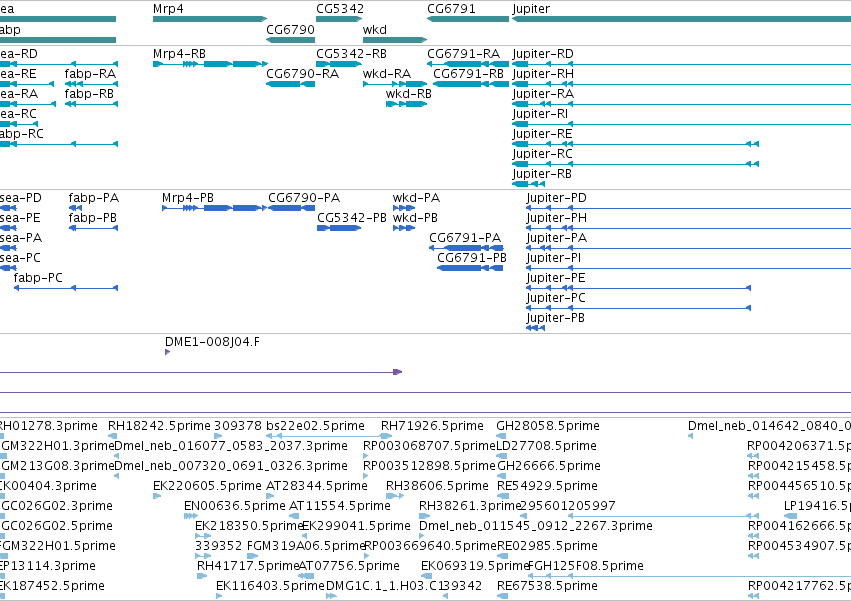Select the RE67538.5prime EST label
The image size is (851, 601).
pyautogui.click(x=547, y=586)
